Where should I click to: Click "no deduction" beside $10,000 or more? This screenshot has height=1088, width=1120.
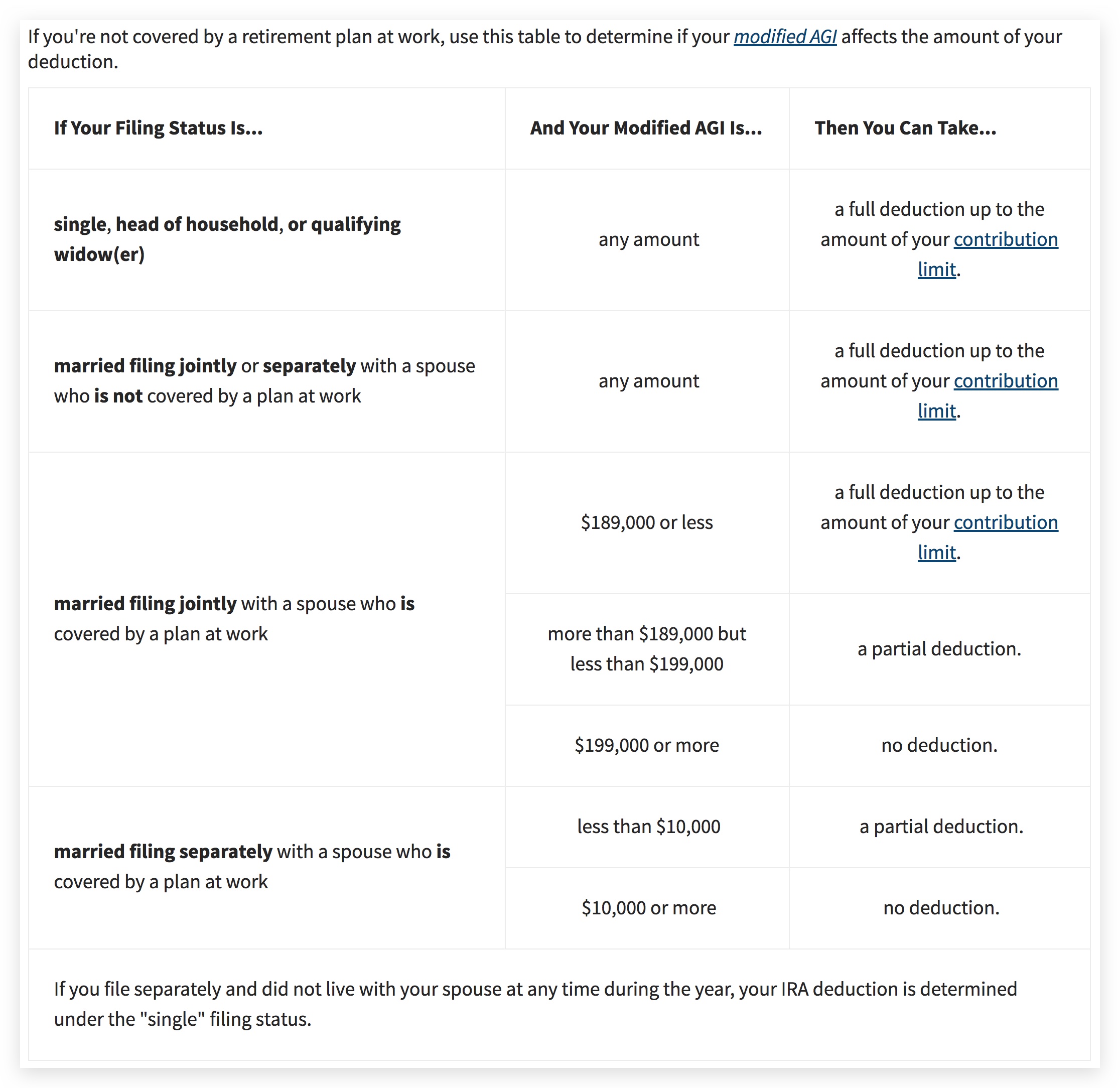(941, 907)
